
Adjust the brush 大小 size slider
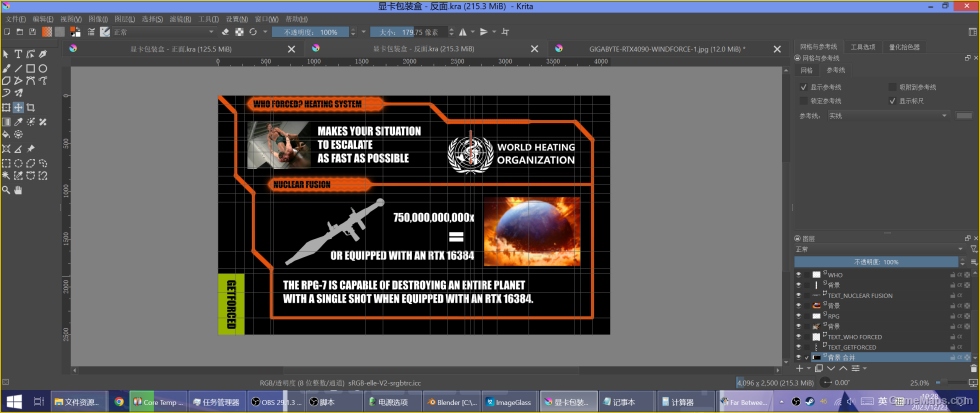(409, 32)
